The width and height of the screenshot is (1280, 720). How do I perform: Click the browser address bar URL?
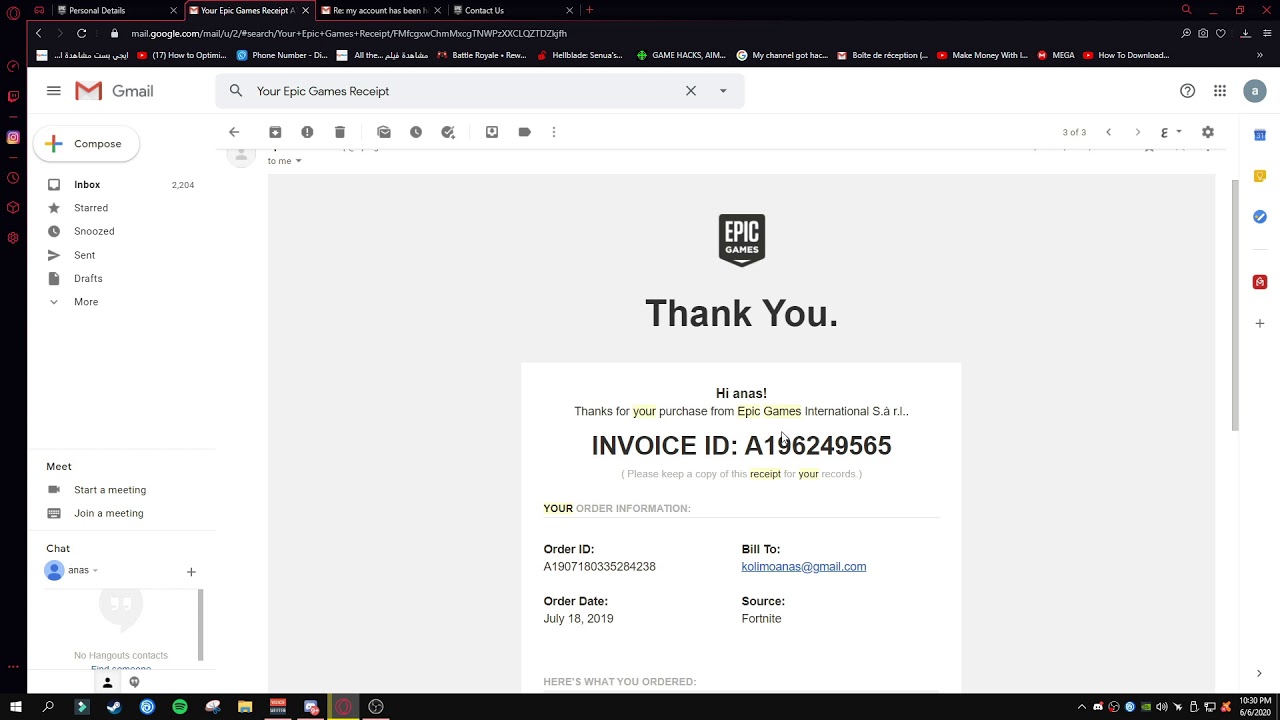349,33
